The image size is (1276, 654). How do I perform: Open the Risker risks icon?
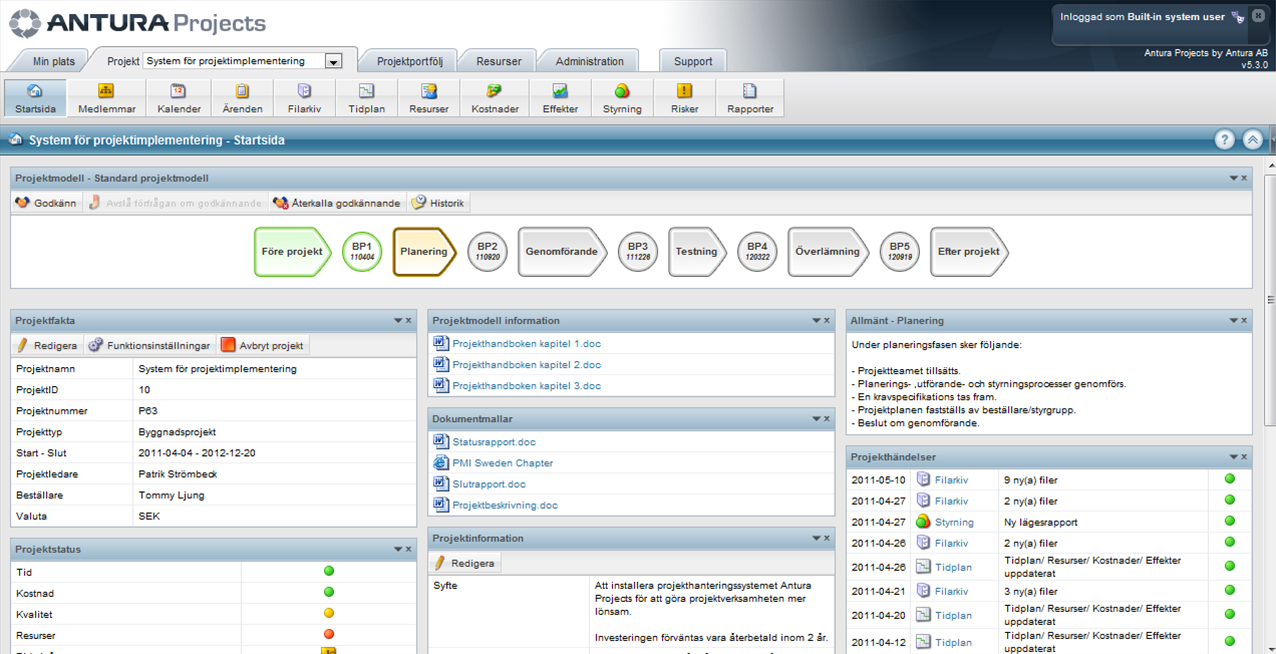pos(685,98)
